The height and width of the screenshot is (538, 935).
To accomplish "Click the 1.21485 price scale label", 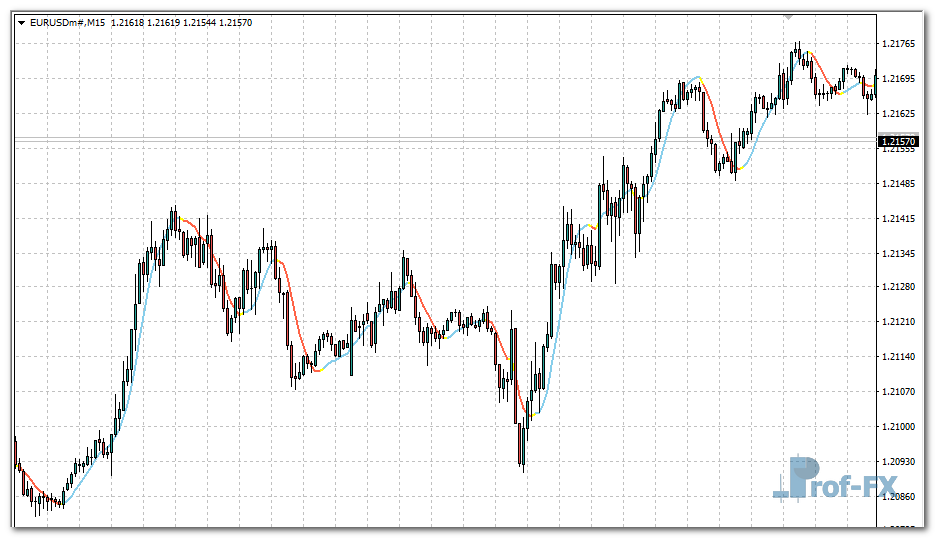I will (901, 184).
